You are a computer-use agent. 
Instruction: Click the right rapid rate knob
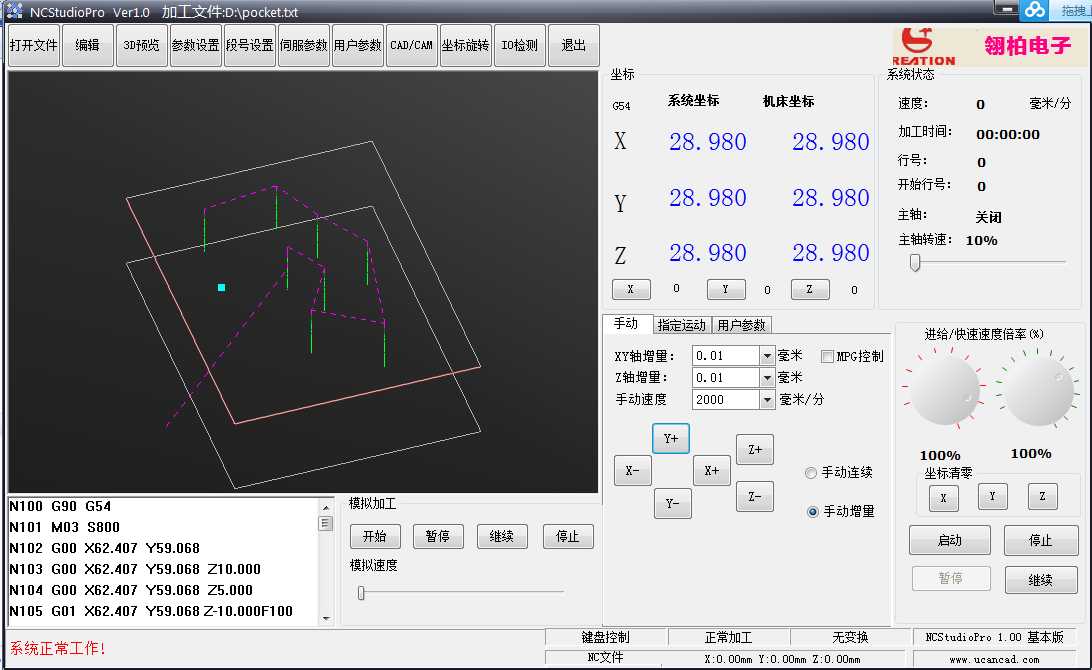(x=1039, y=391)
